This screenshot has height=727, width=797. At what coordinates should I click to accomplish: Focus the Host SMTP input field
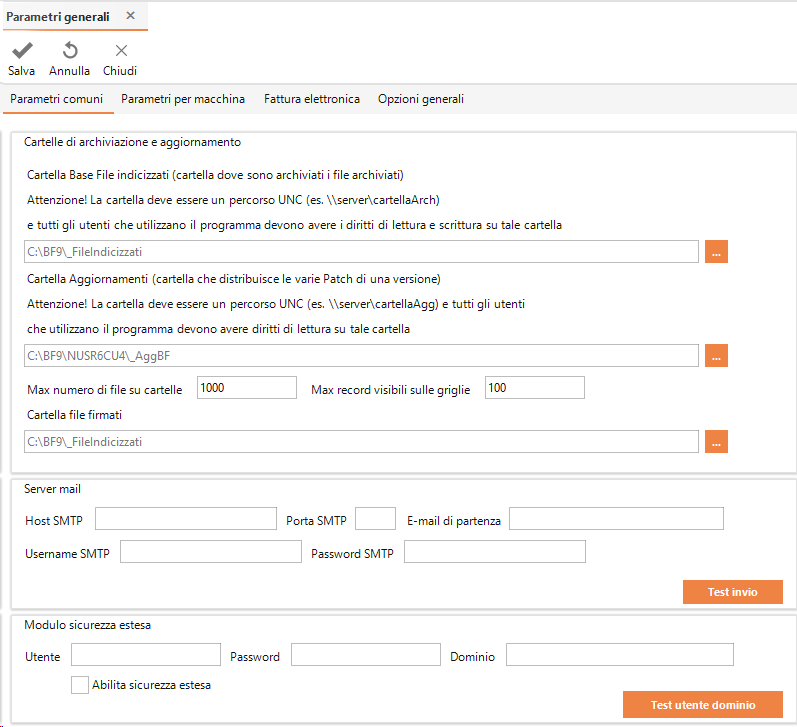pyautogui.click(x=186, y=519)
